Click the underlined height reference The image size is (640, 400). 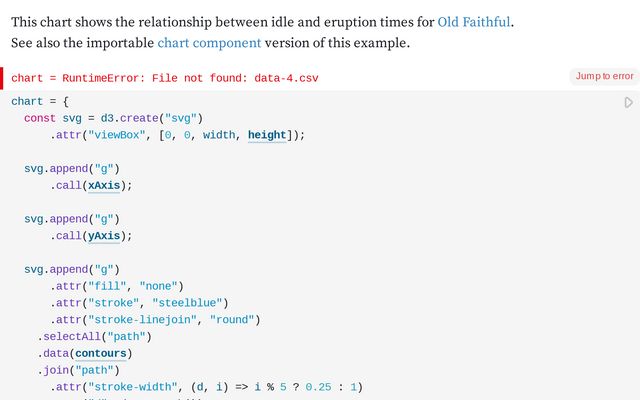point(267,135)
